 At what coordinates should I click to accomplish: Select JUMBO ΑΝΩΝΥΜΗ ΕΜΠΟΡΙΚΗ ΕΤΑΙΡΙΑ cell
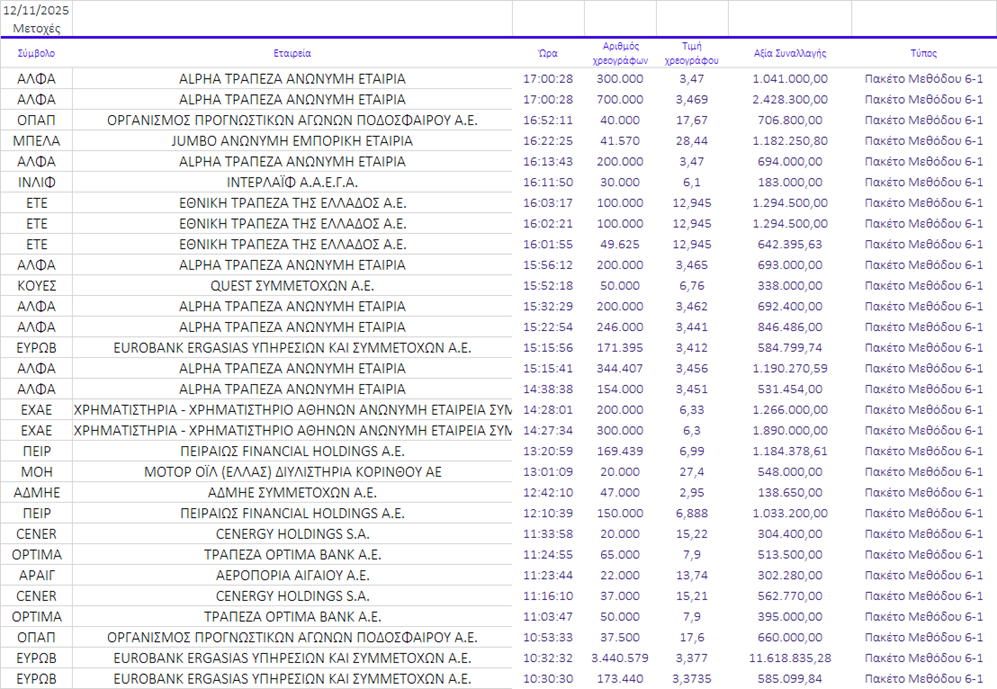[x=292, y=141]
